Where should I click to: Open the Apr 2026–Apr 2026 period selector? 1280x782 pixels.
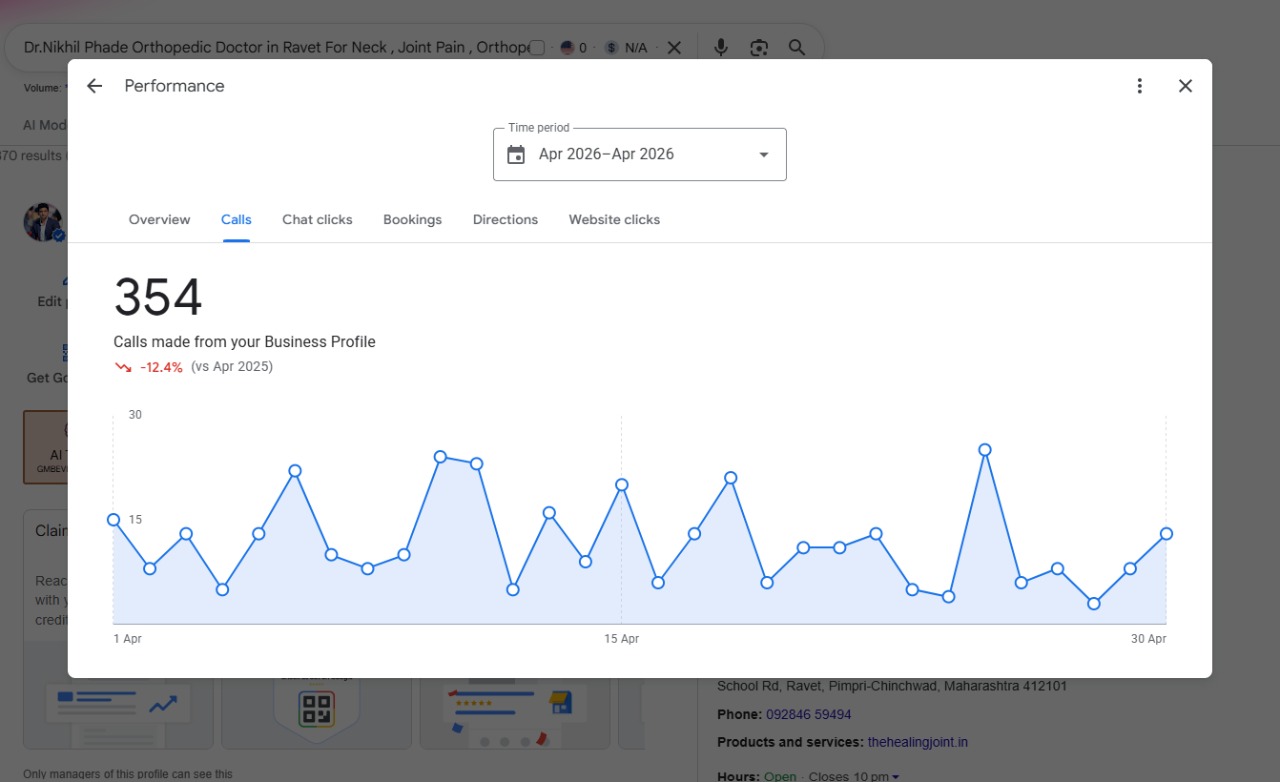pyautogui.click(x=640, y=155)
